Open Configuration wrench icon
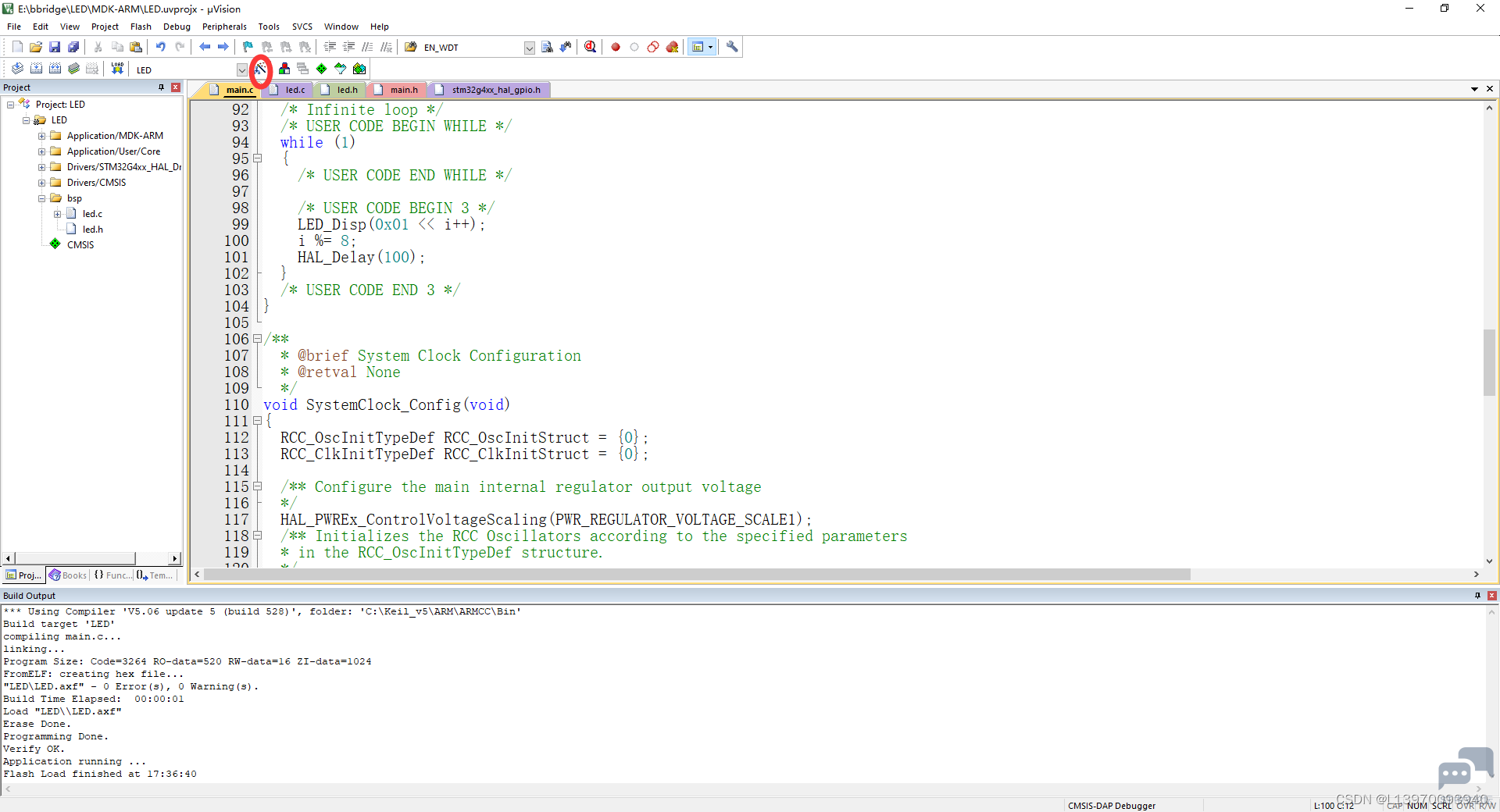 (x=732, y=47)
